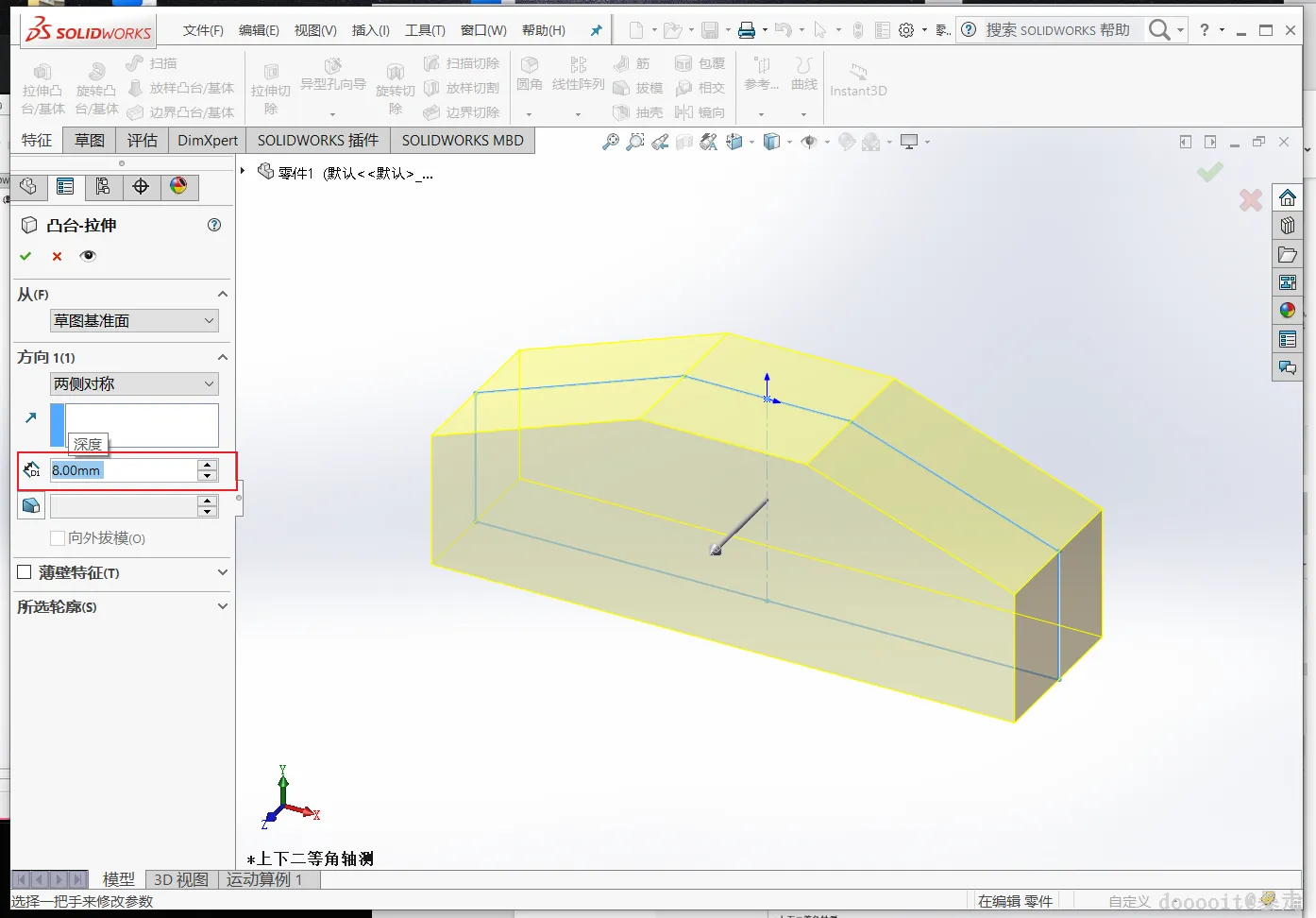This screenshot has height=918, width=1316.
Task: Toggle the detailed preview eye icon
Action: click(88, 256)
